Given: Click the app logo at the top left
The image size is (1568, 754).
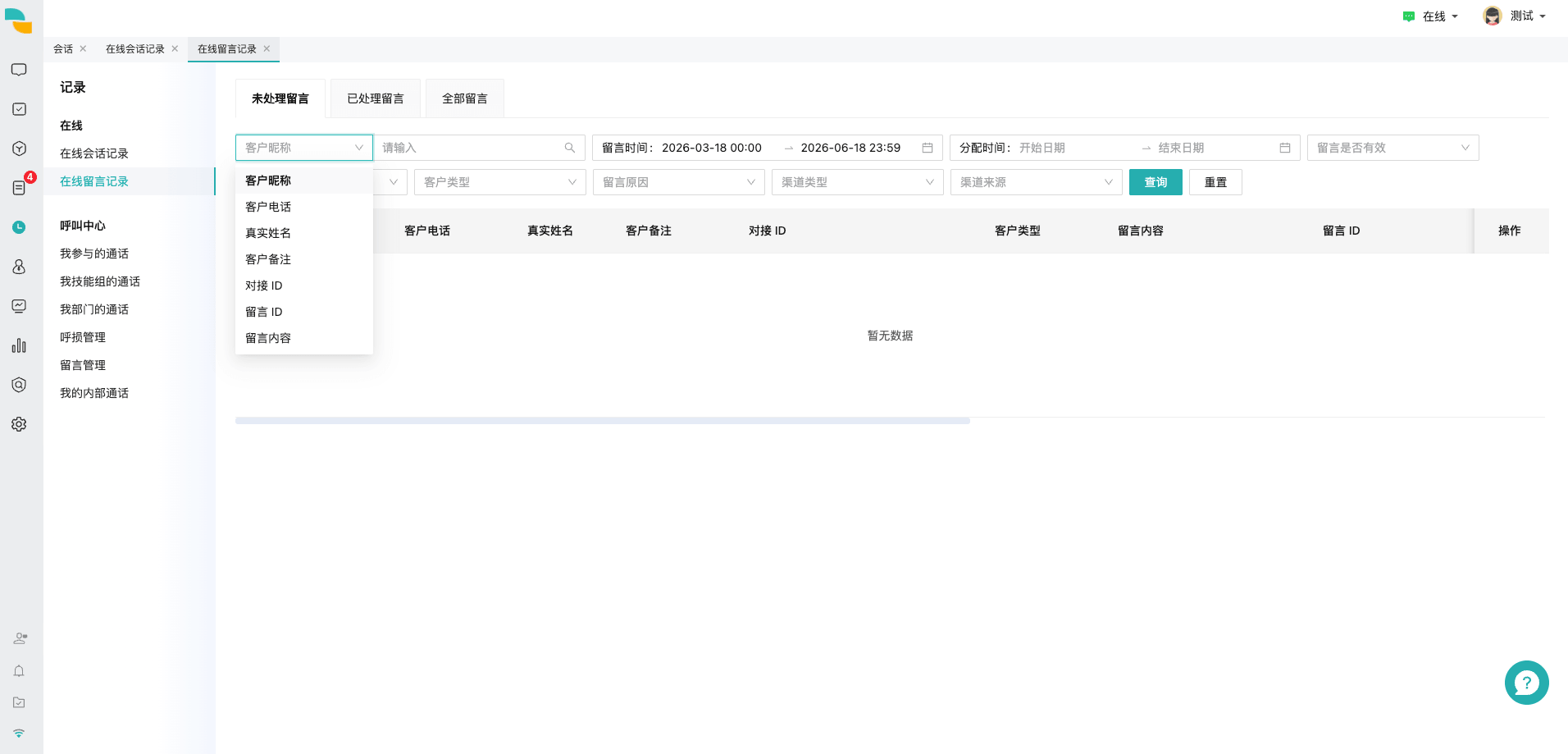Looking at the screenshot, I should (18, 21).
